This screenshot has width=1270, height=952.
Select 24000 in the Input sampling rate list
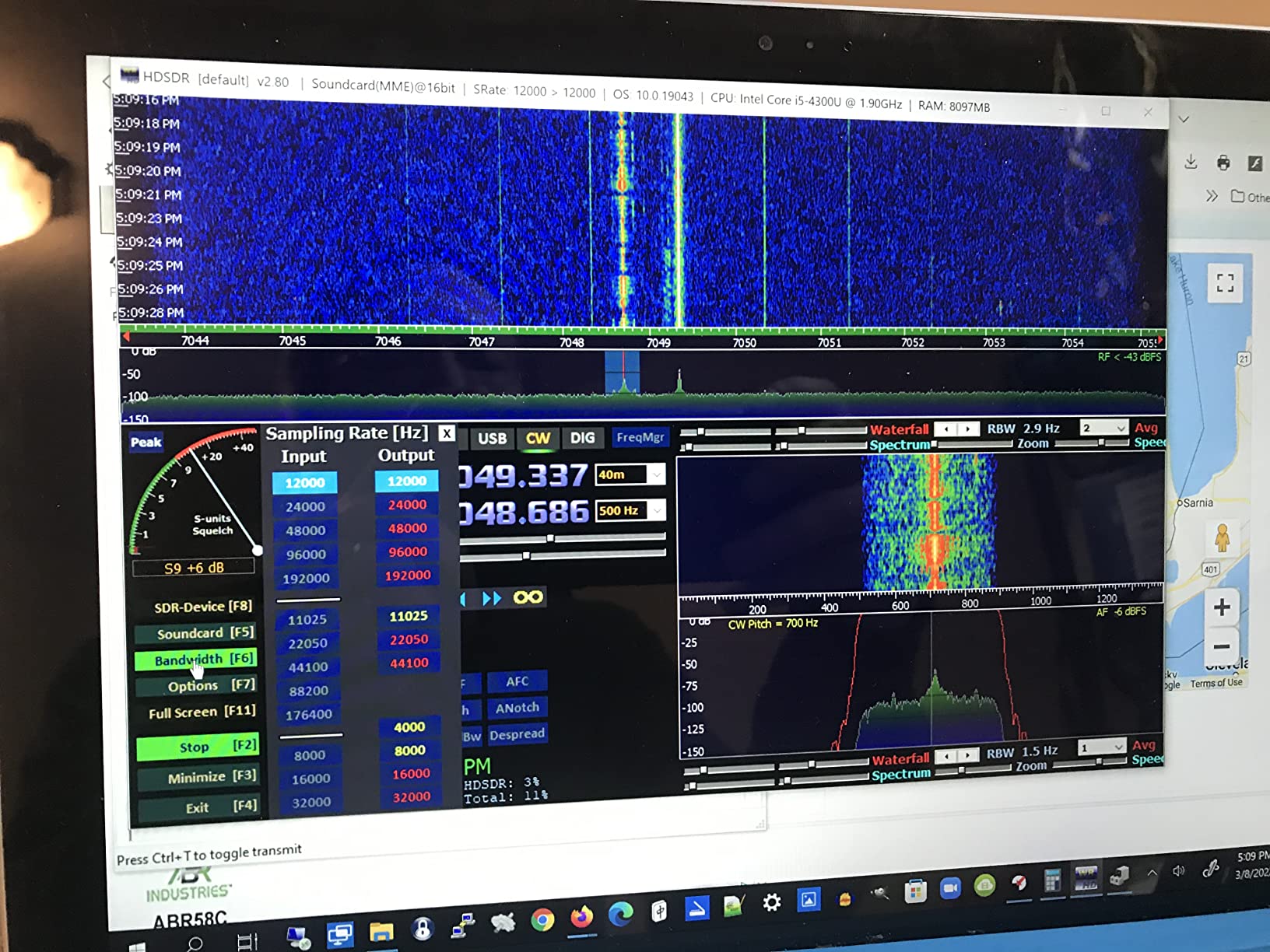(305, 506)
